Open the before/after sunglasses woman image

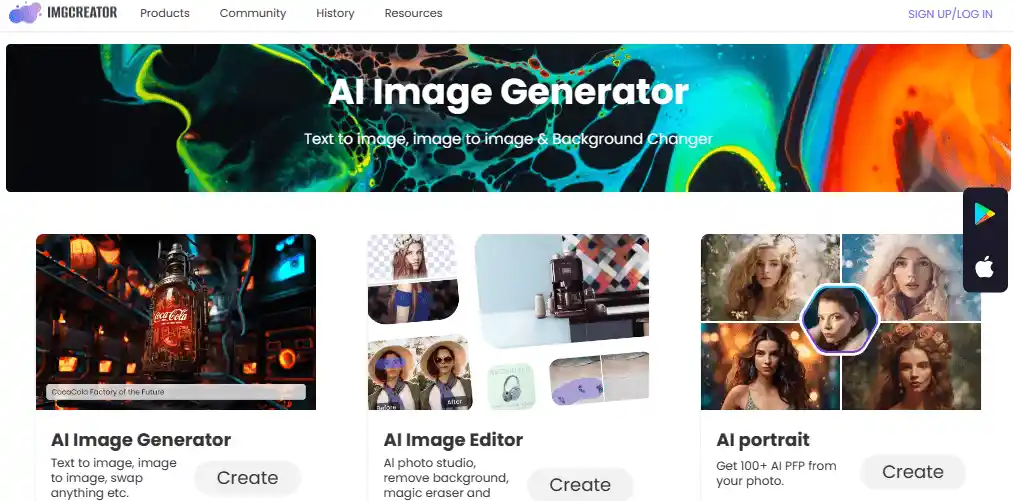420,373
